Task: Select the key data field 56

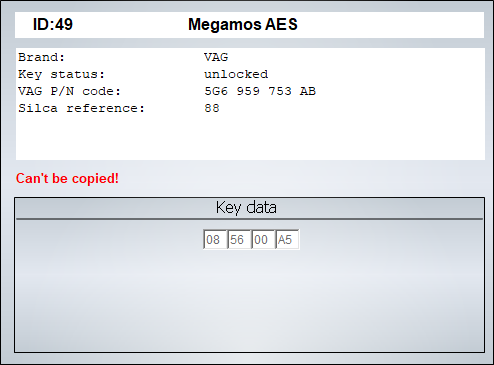Action: 239,240
